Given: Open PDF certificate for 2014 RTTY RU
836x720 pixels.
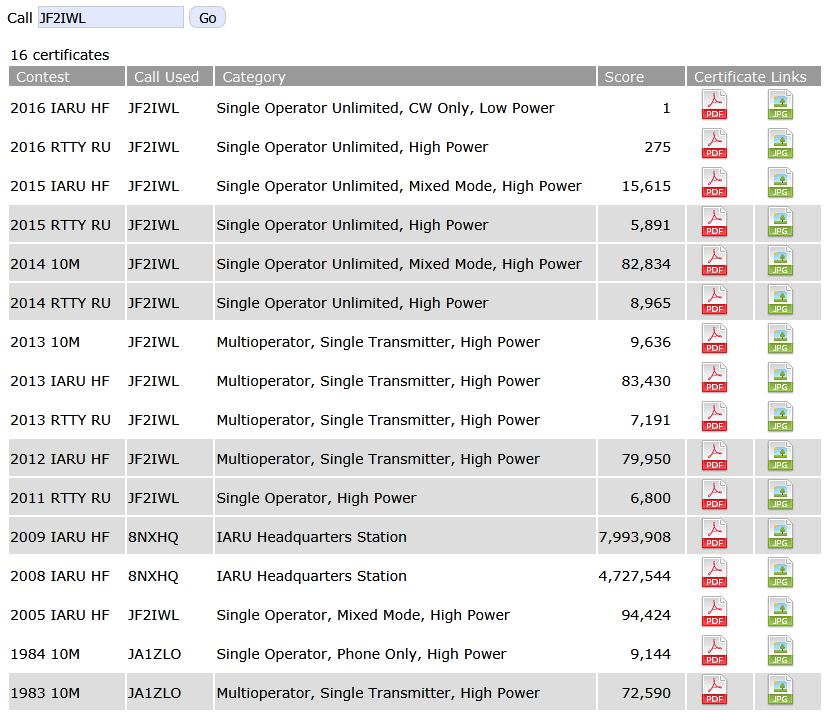Looking at the screenshot, I should tap(714, 300).
